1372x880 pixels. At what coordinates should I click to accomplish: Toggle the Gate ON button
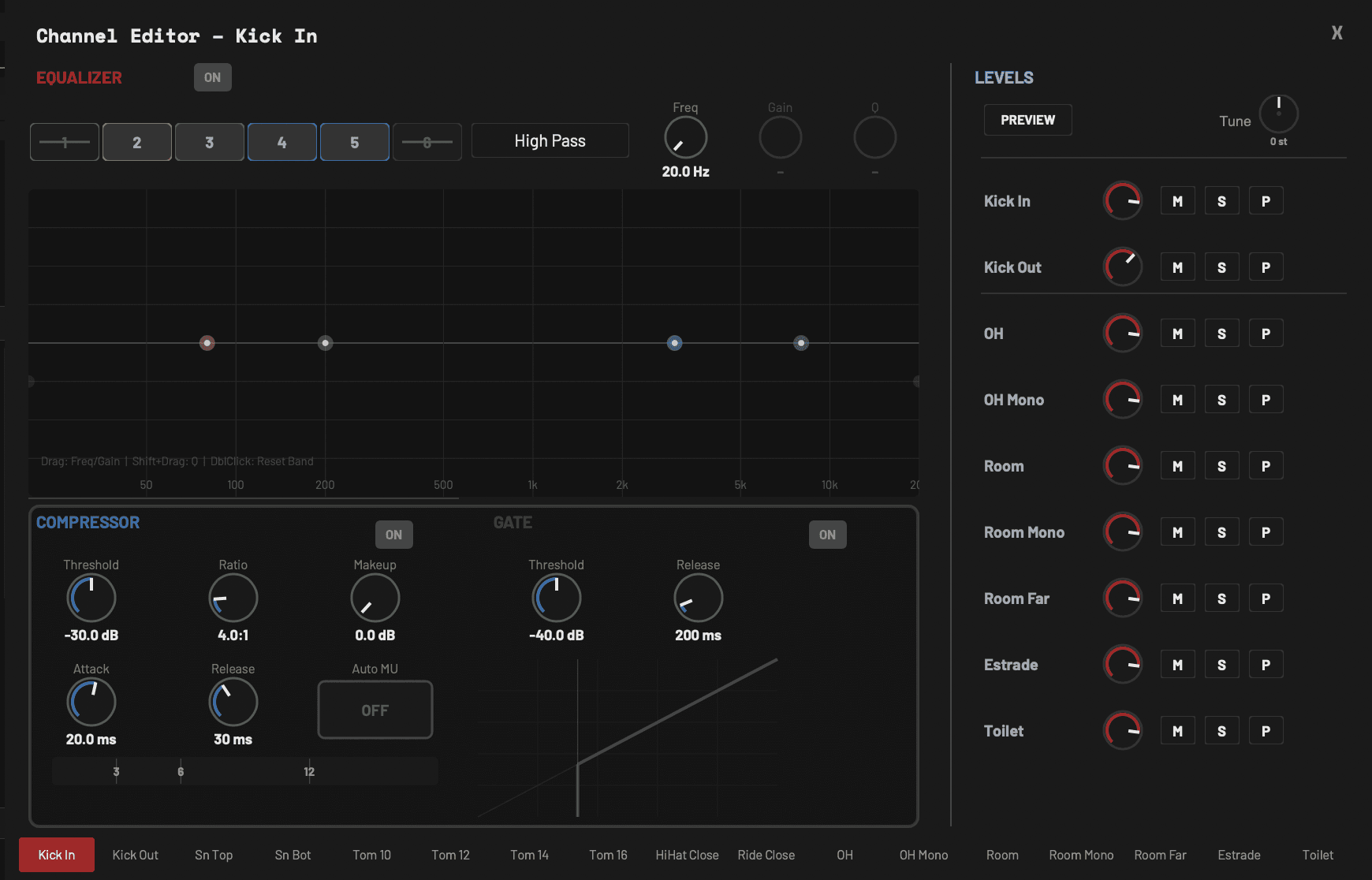coord(827,535)
